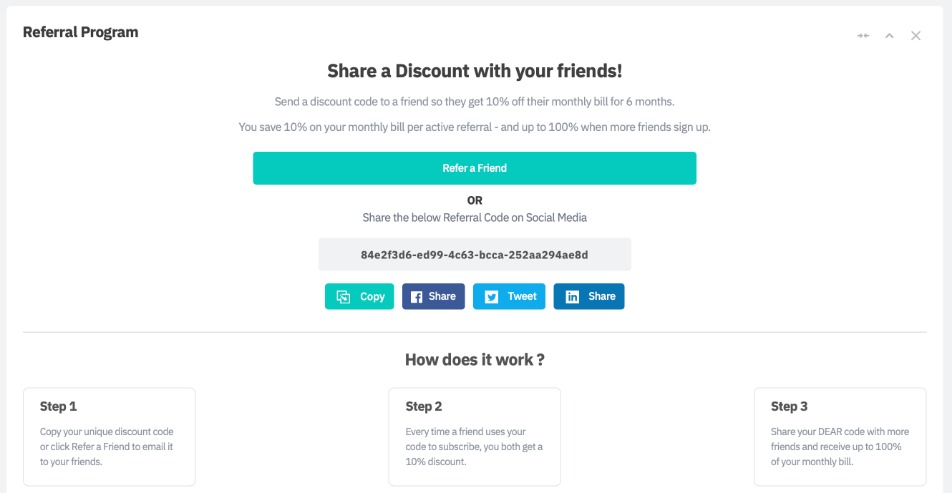Click the Tweet button label

[522, 297]
